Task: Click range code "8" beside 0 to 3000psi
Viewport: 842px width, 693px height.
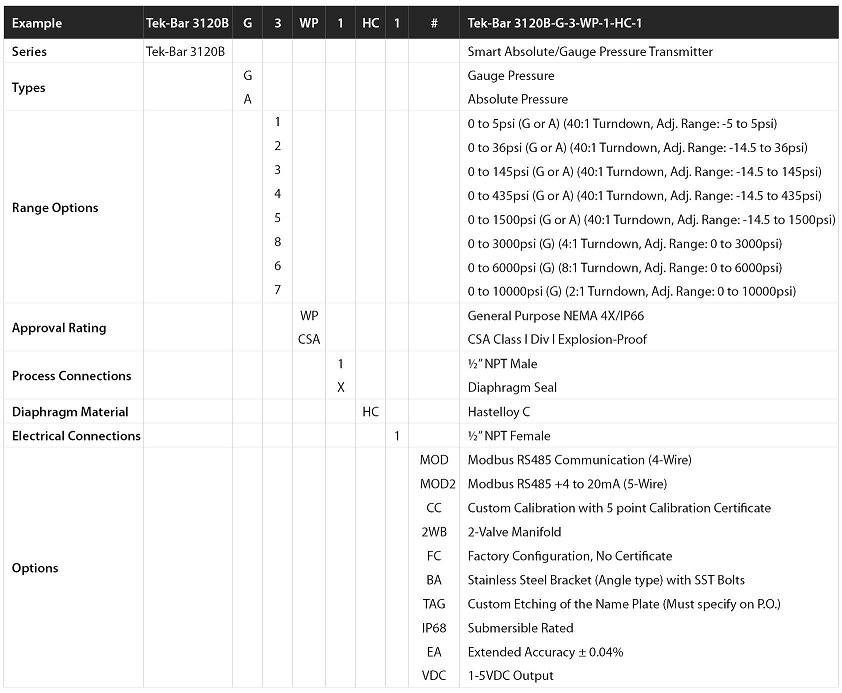Action: click(278, 242)
